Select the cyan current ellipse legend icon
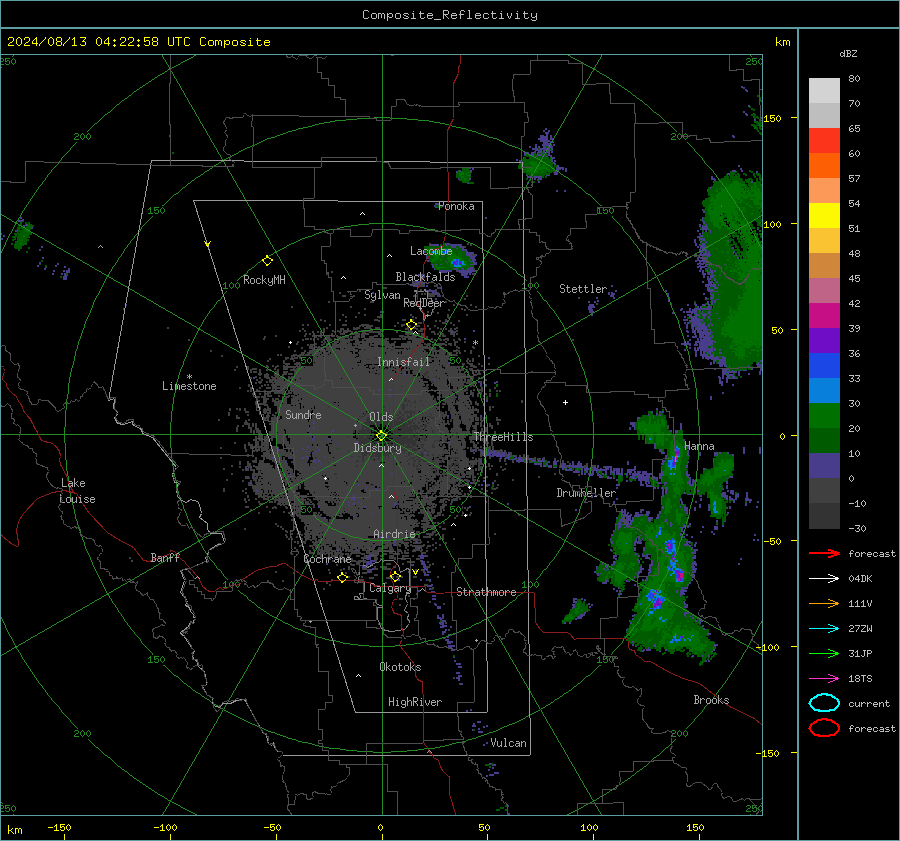The image size is (900, 841). tap(824, 703)
